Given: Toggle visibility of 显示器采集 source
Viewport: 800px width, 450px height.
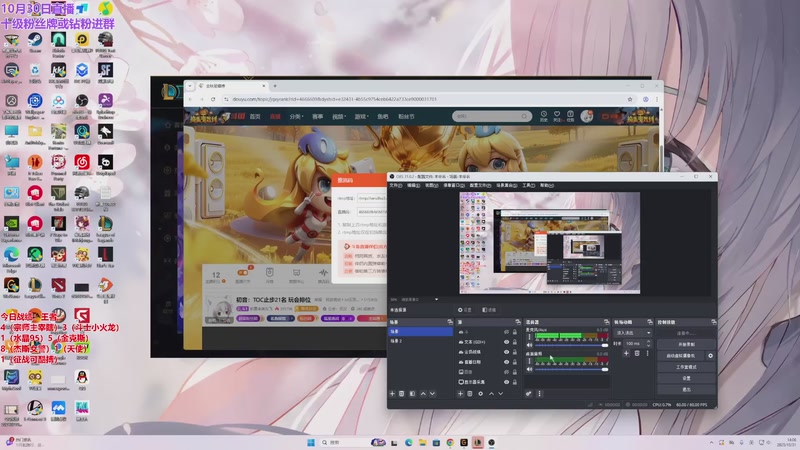Looking at the screenshot, I should 507,382.
